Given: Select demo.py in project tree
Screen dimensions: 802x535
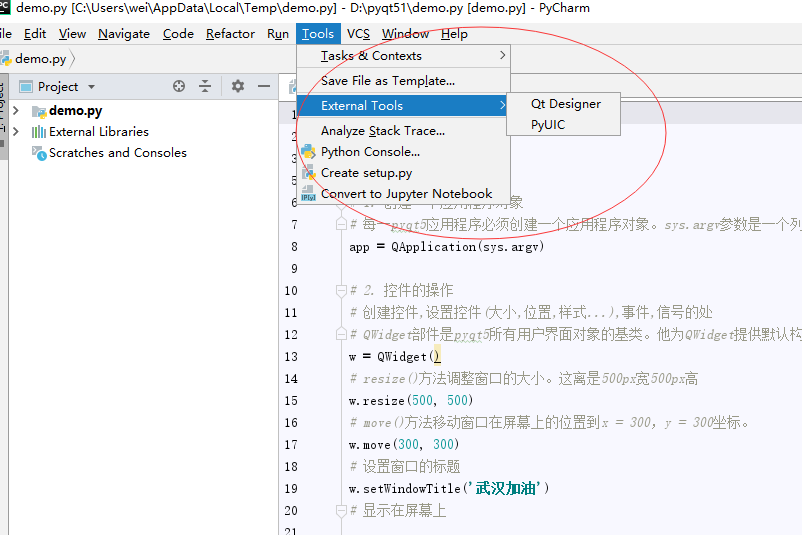Looking at the screenshot, I should [75, 110].
